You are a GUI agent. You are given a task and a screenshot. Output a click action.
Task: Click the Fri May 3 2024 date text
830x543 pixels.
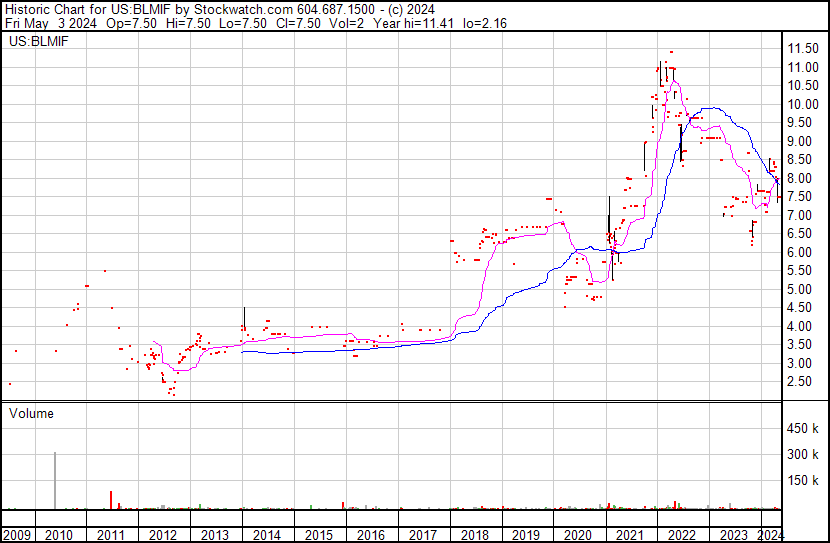pyautogui.click(x=51, y=24)
